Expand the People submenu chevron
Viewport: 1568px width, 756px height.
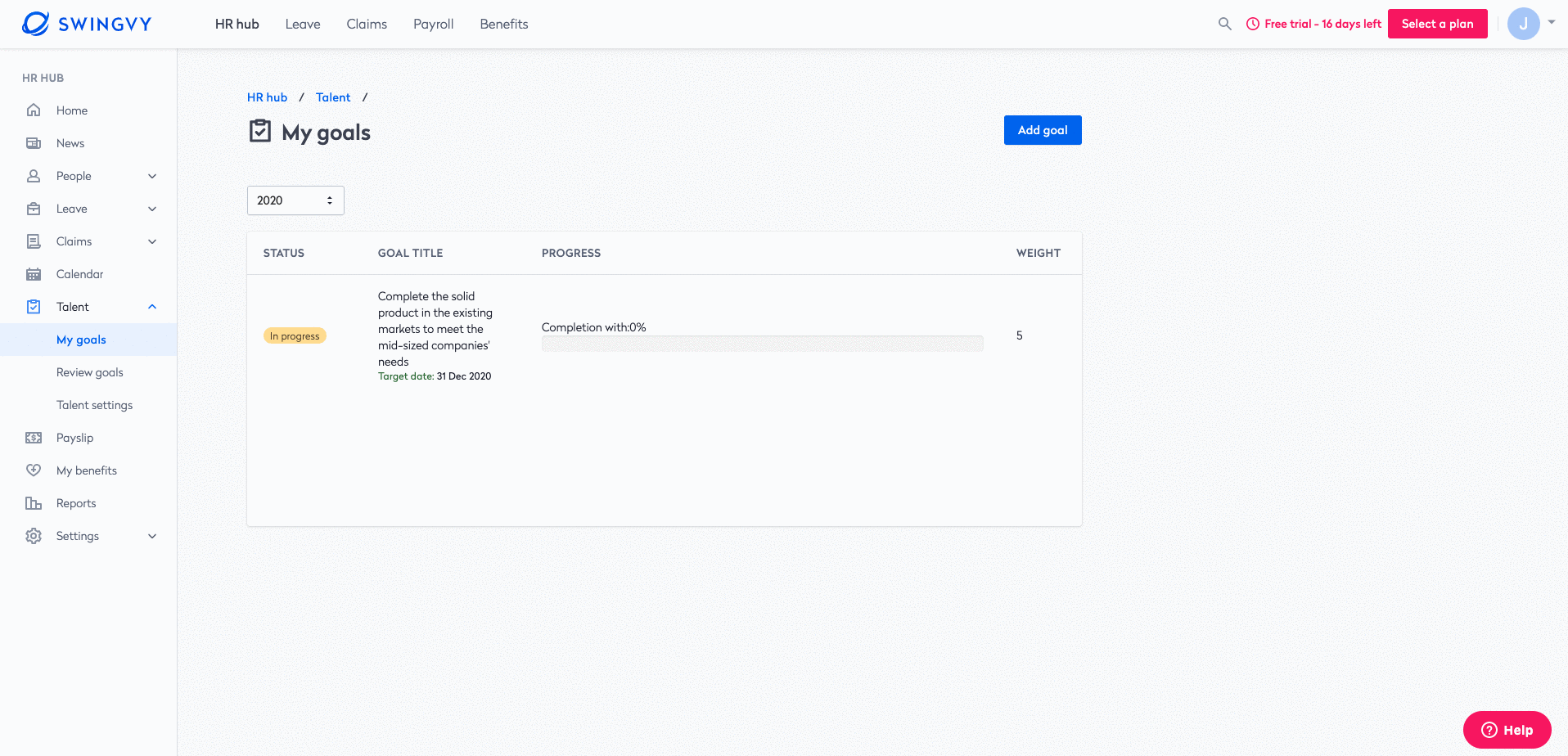pos(152,176)
